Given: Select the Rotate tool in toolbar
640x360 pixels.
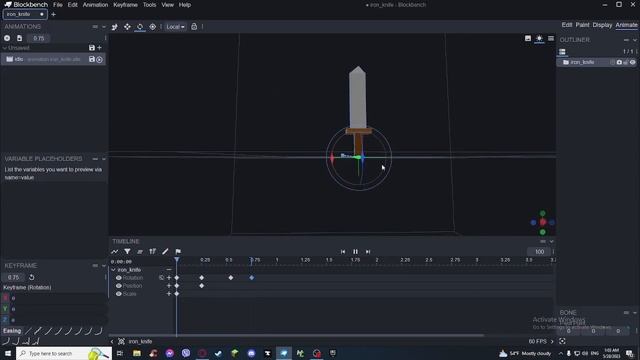Looking at the screenshot, I should 140,27.
